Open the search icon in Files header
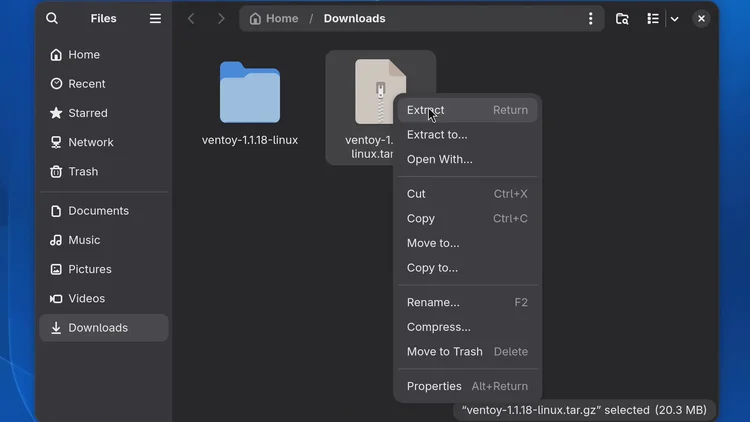 coord(52,19)
